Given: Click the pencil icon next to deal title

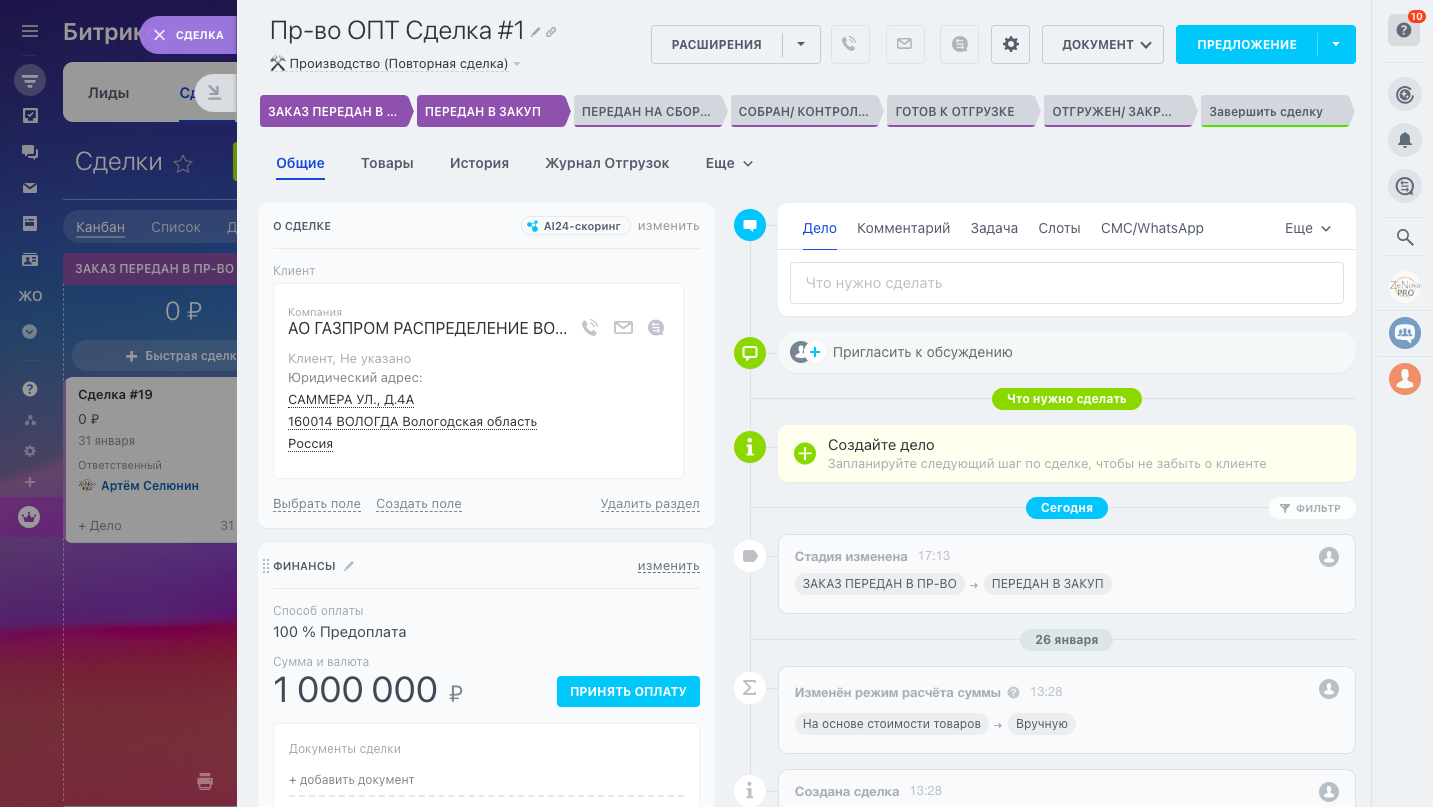Looking at the screenshot, I should point(536,32).
